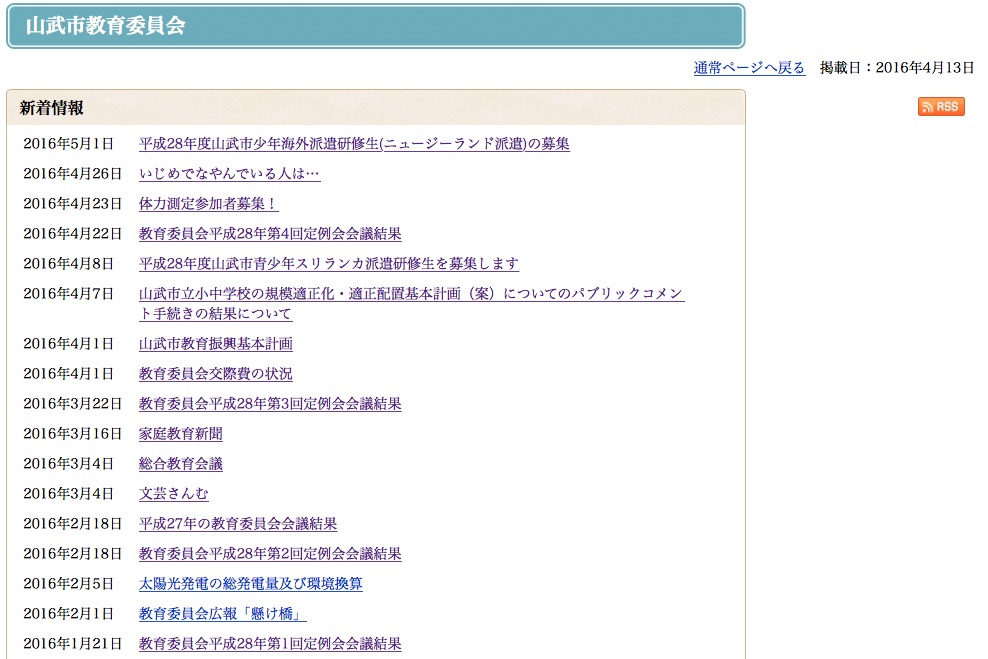
Task: View the 第3回定例会会議結果 page
Action: [270, 403]
